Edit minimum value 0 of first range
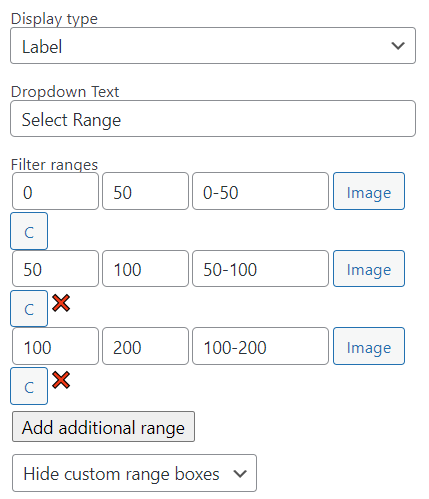The height and width of the screenshot is (499, 429). 55,191
